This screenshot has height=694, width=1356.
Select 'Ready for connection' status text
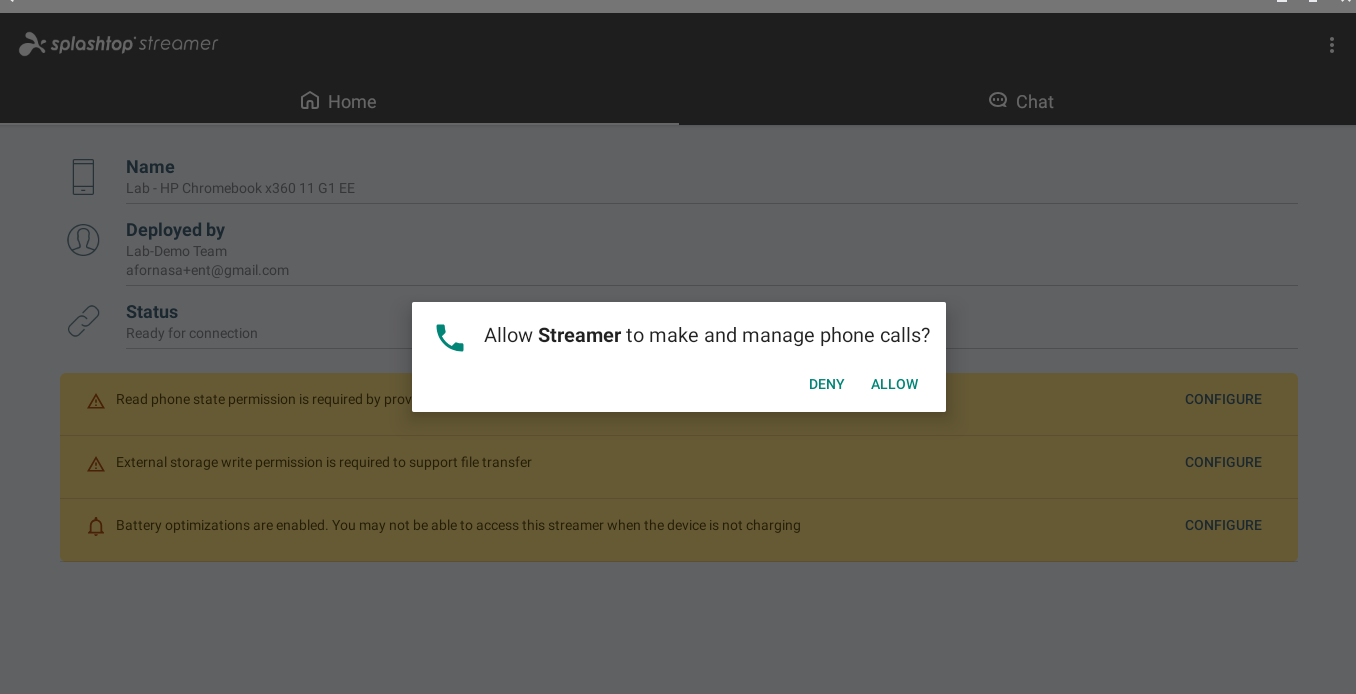192,333
